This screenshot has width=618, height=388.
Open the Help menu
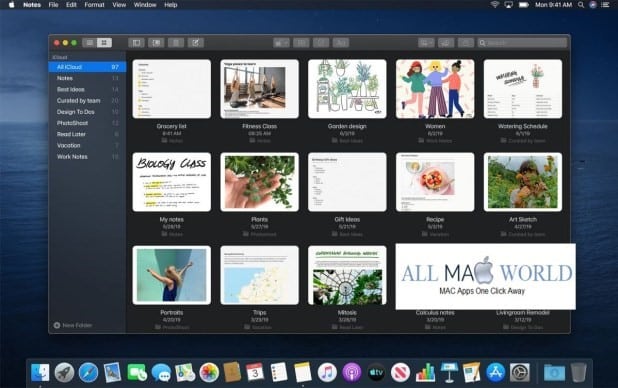171,5
